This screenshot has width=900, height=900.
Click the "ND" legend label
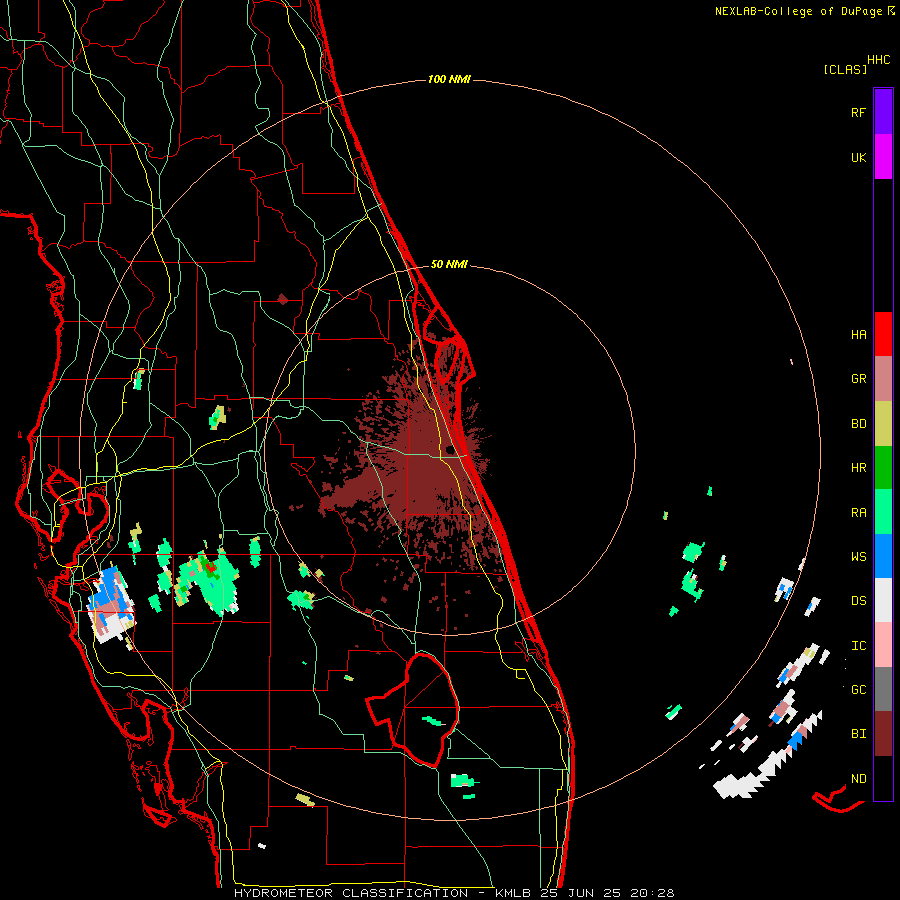tap(859, 779)
